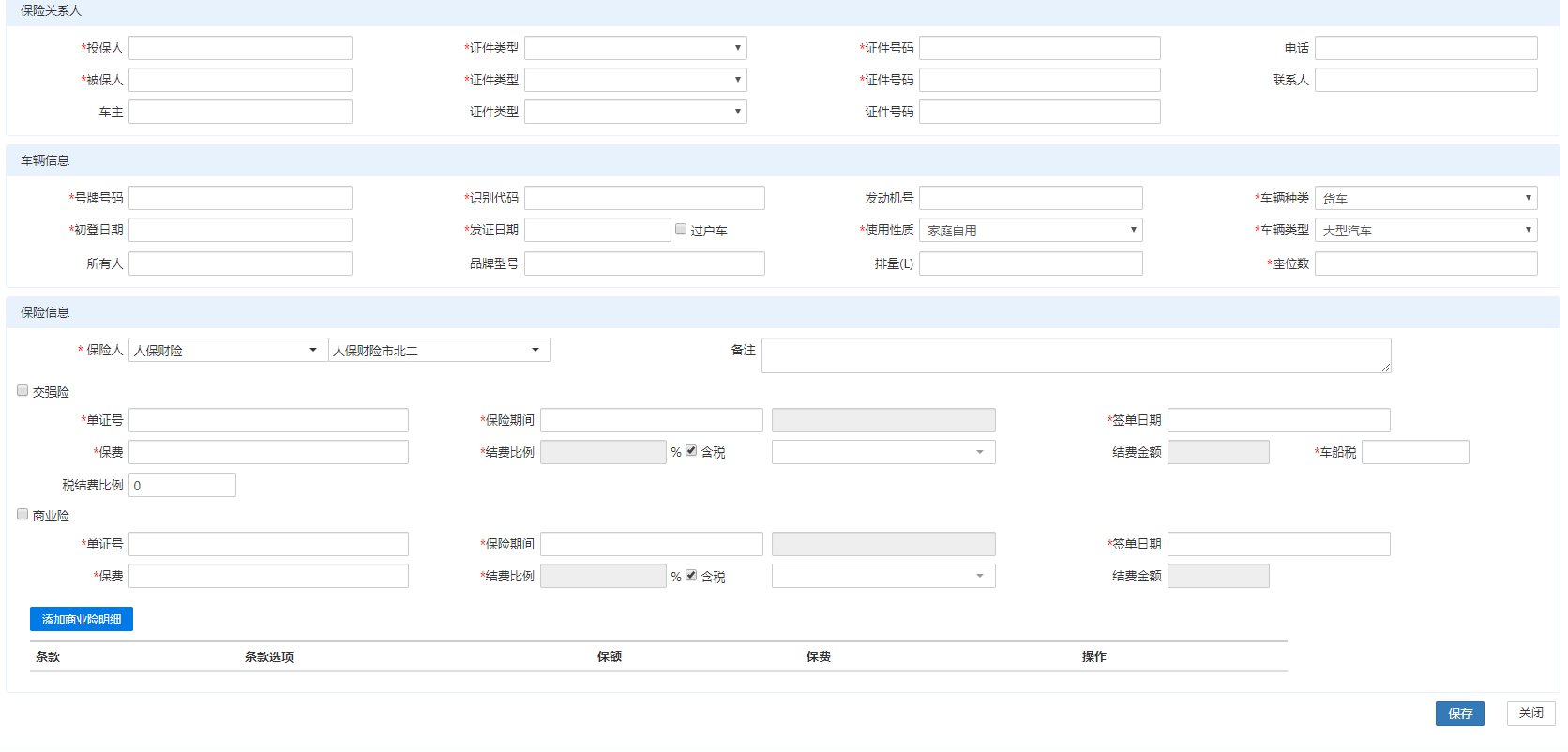1568x752 pixels.
Task: Enable the 交强险 section checkbox
Action: pyautogui.click(x=23, y=390)
